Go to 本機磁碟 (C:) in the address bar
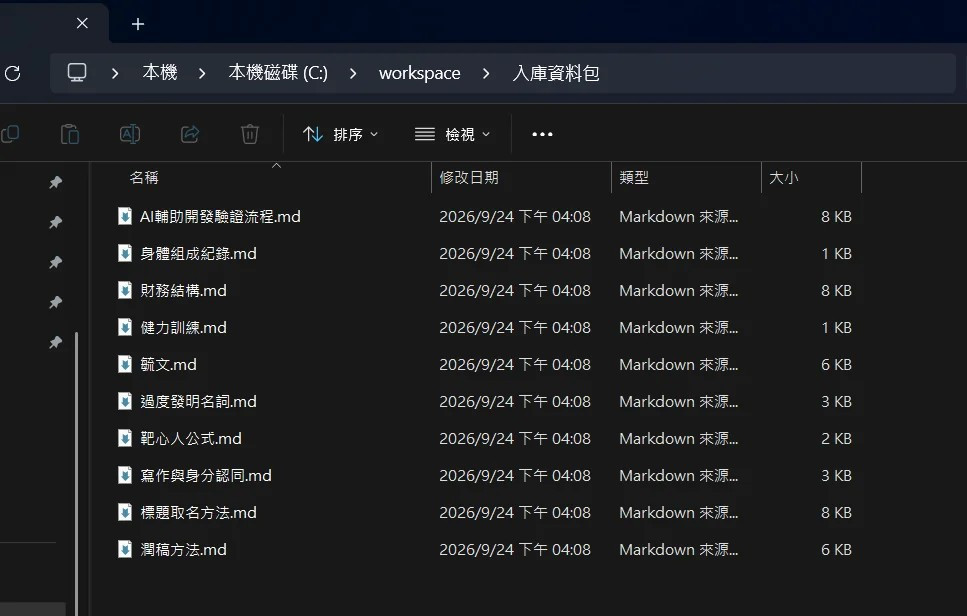The image size is (967, 616). point(278,73)
